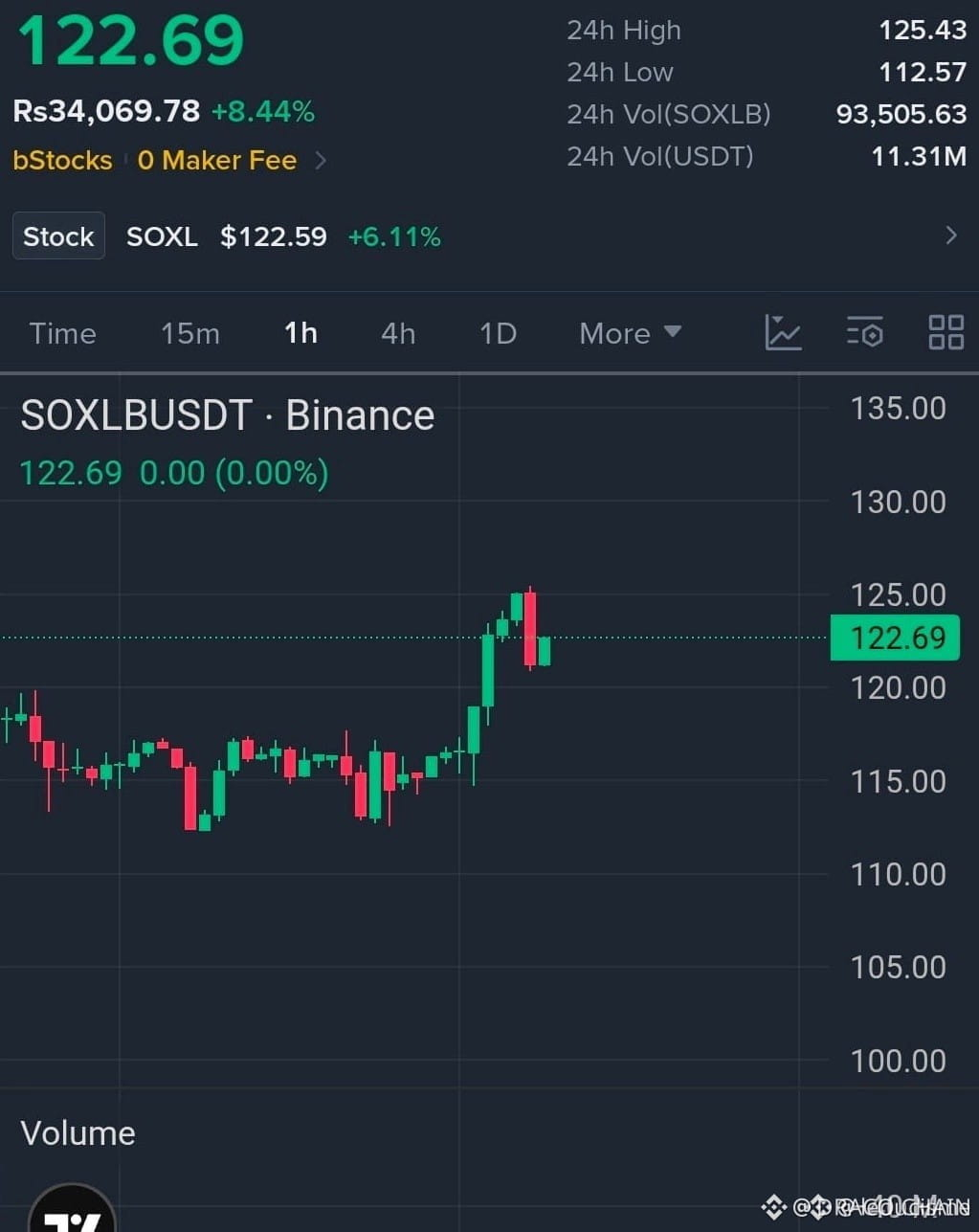Click the SOXLBUSDT · Binance chart title

228,415
